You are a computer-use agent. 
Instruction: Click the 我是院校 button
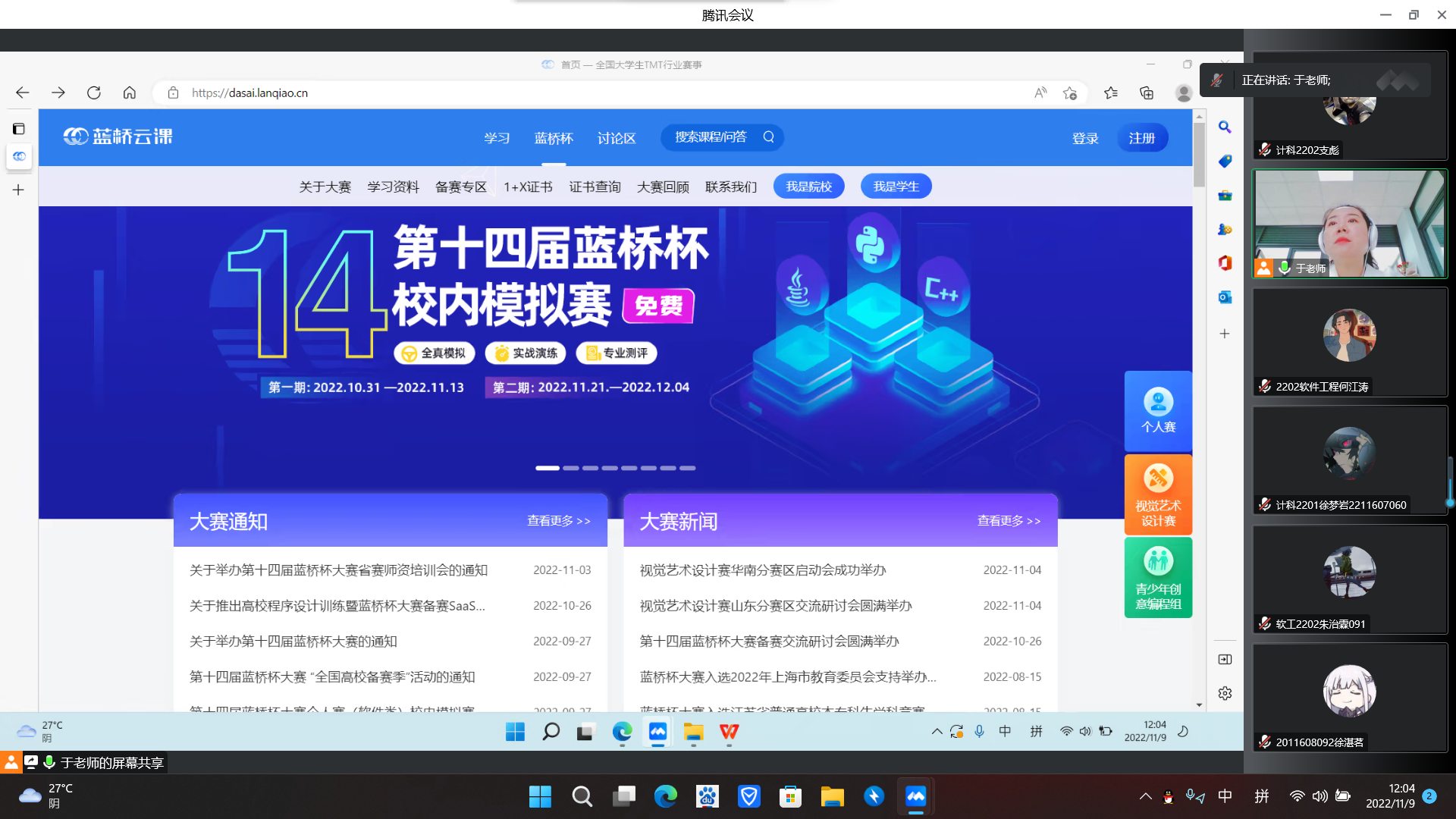tap(808, 187)
